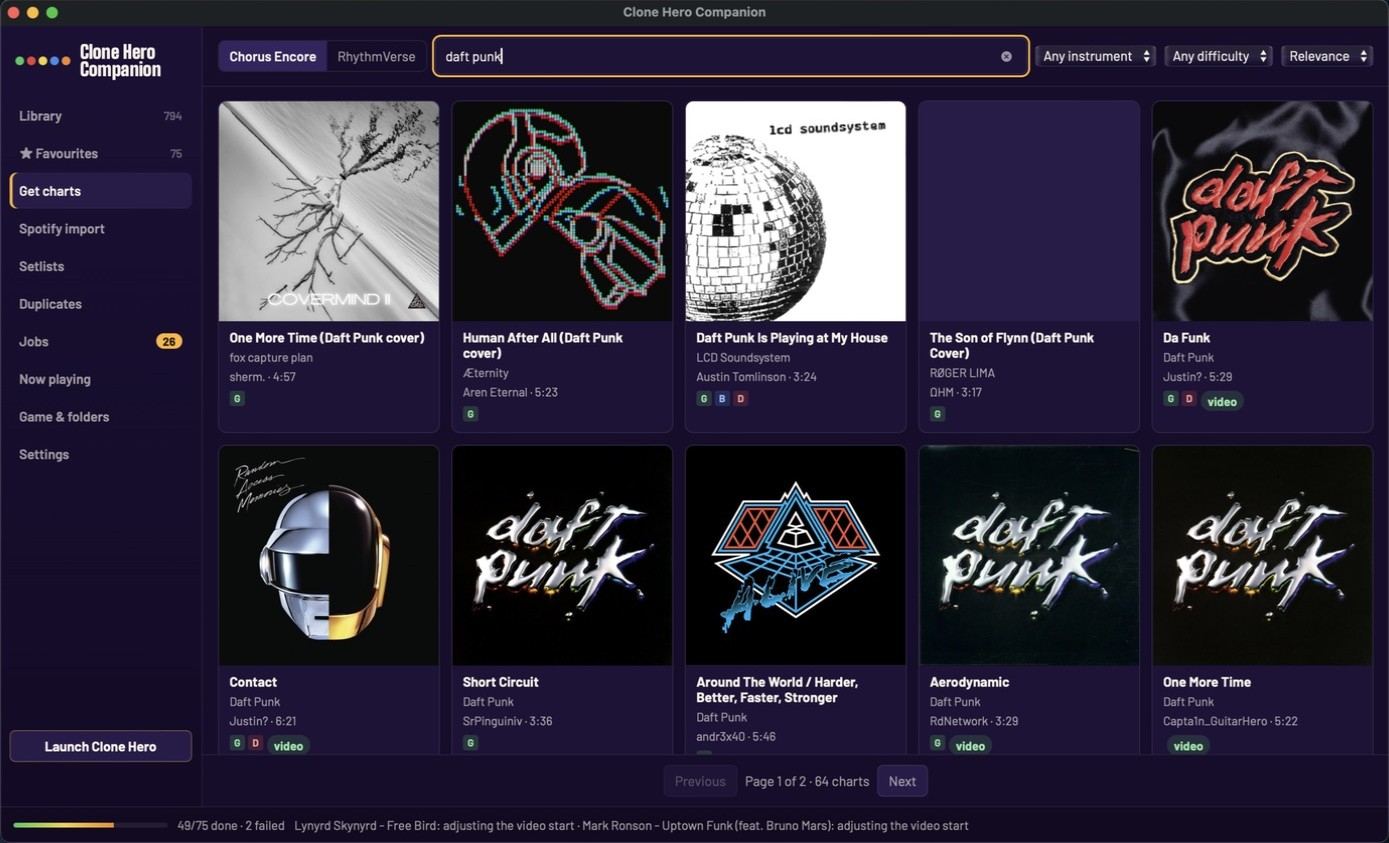The height and width of the screenshot is (843, 1389).
Task: Switch source to RhythmVerse
Action: (376, 56)
